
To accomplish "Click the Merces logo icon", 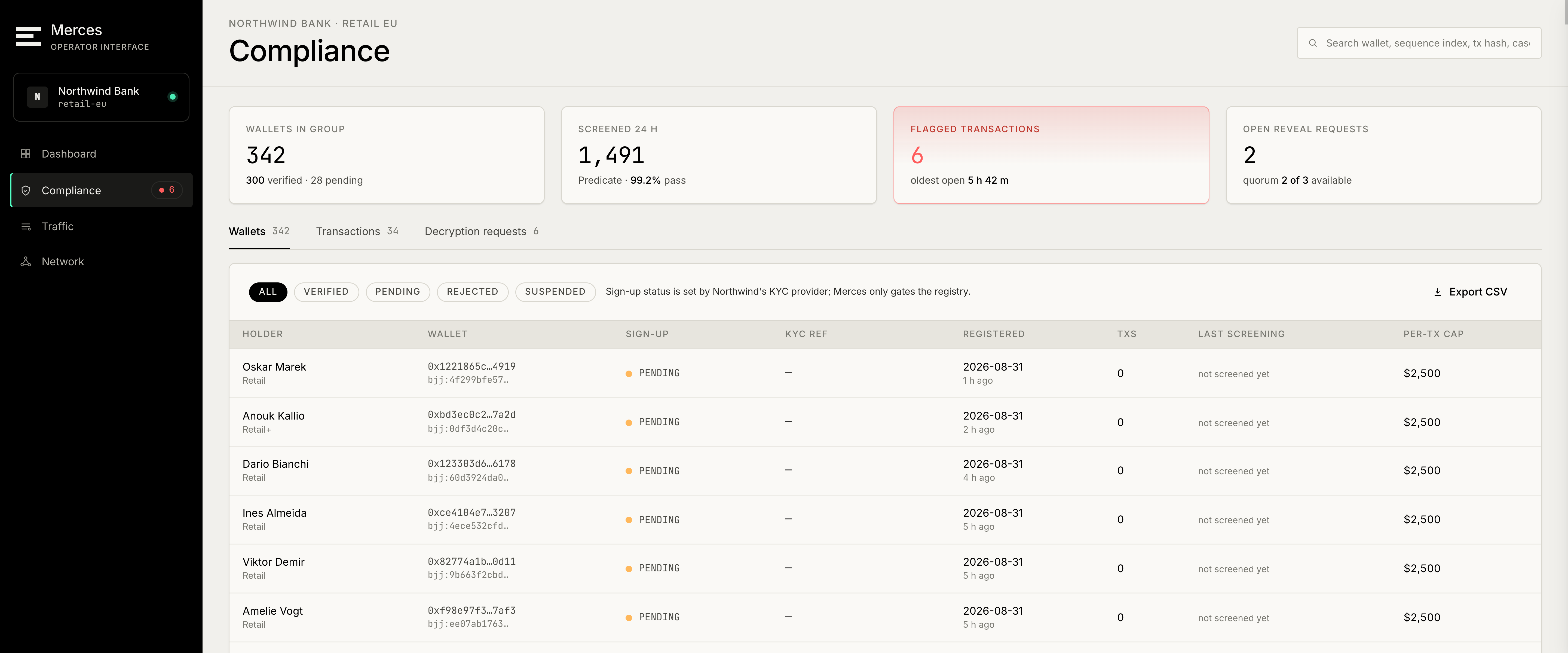I will click(x=29, y=36).
